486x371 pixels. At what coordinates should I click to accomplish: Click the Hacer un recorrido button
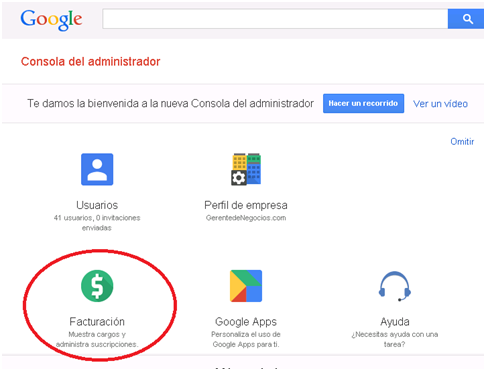click(x=363, y=103)
